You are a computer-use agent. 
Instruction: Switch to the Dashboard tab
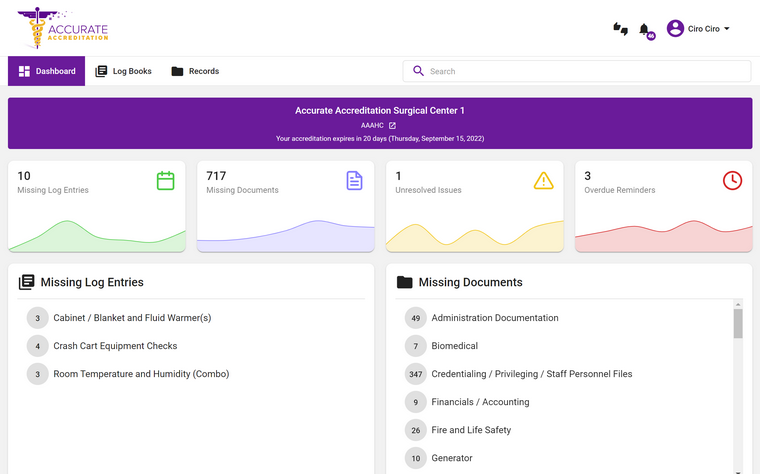(46, 71)
